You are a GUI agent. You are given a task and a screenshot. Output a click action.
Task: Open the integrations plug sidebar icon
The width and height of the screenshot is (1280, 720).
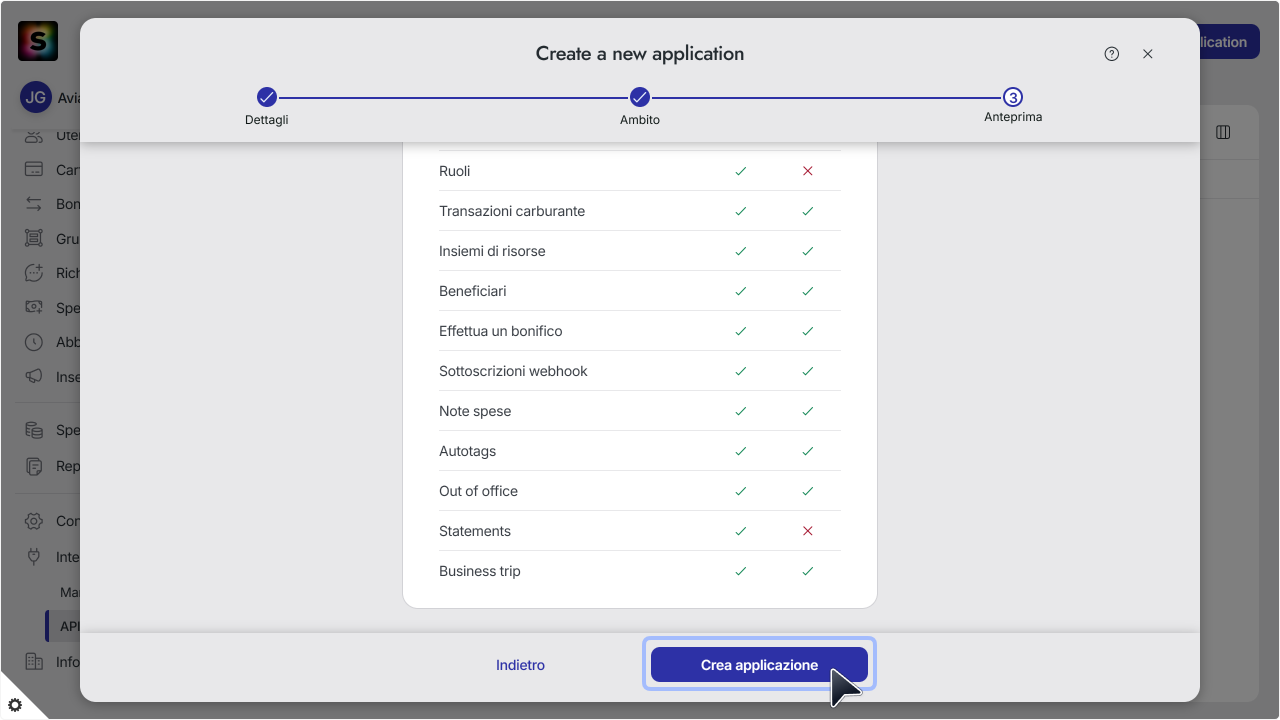click(x=34, y=557)
